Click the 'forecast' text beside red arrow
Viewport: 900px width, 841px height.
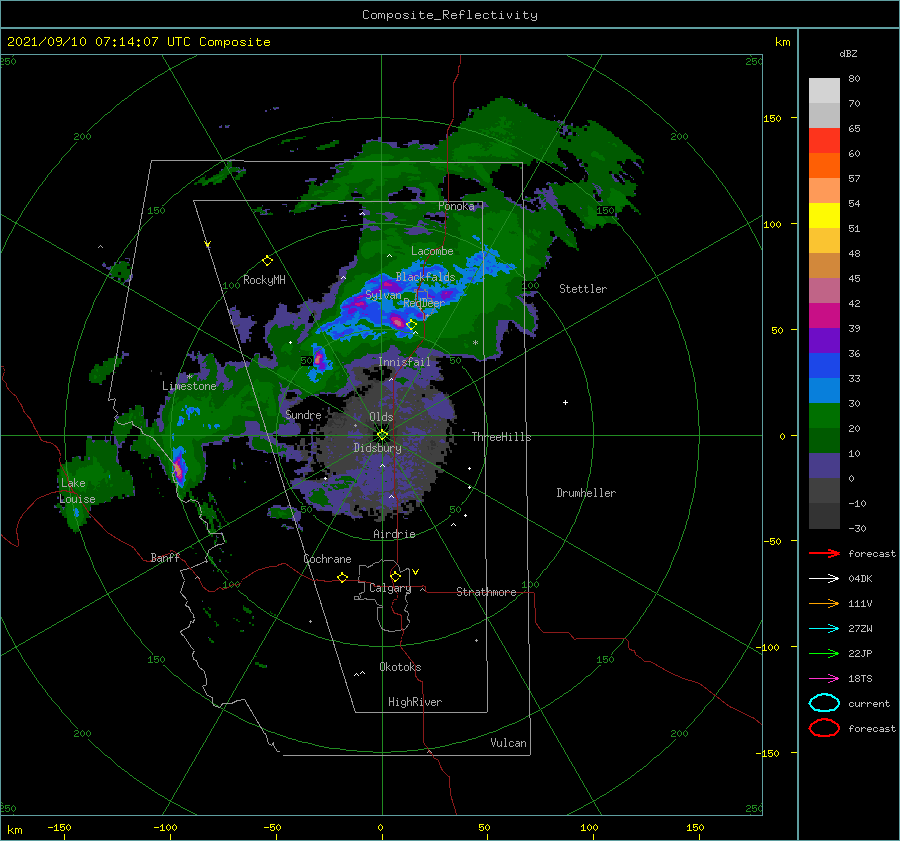(871, 553)
